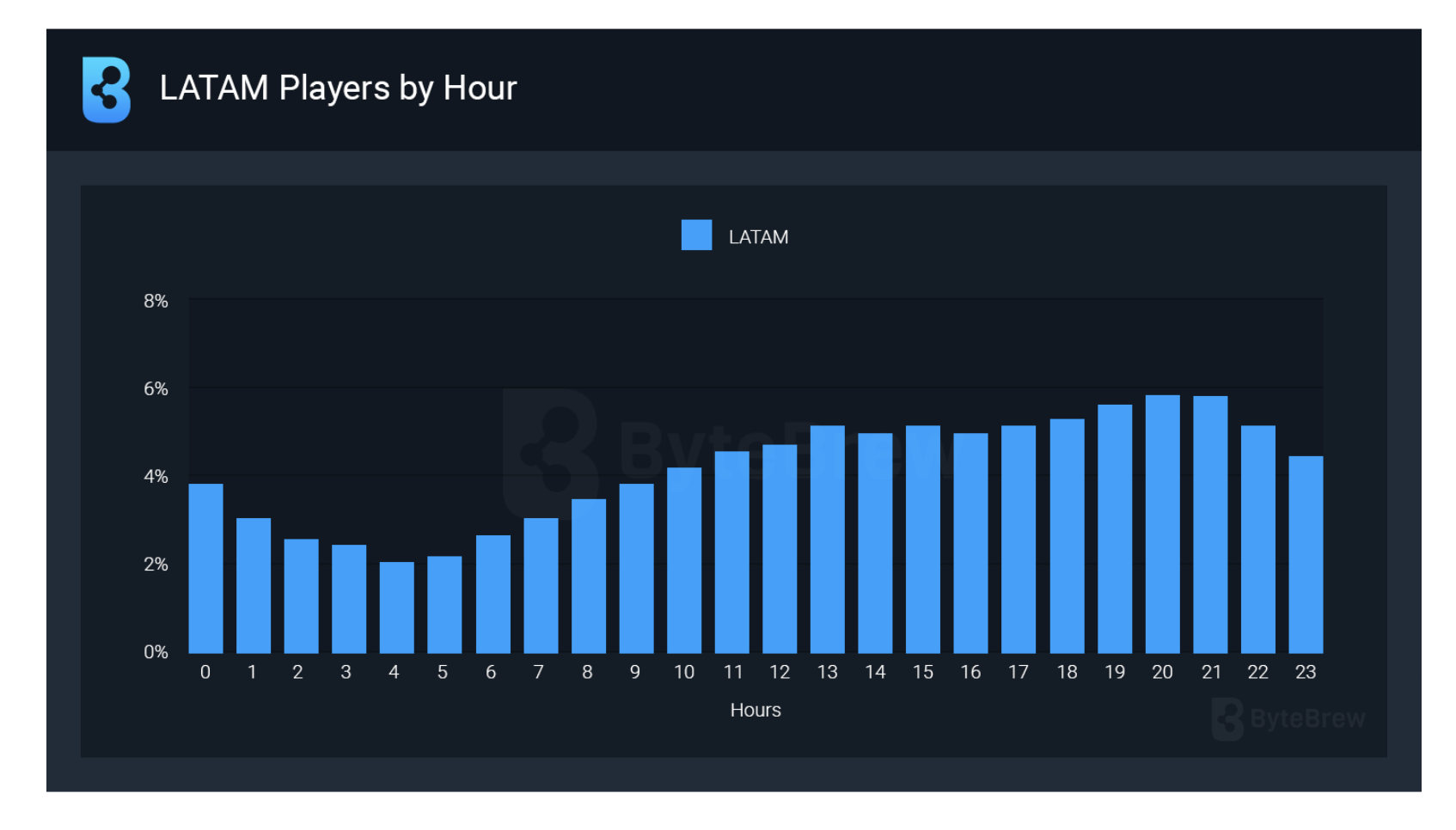The image size is (1456, 830).
Task: Click the bar for hour 22
Action: coord(1258,540)
